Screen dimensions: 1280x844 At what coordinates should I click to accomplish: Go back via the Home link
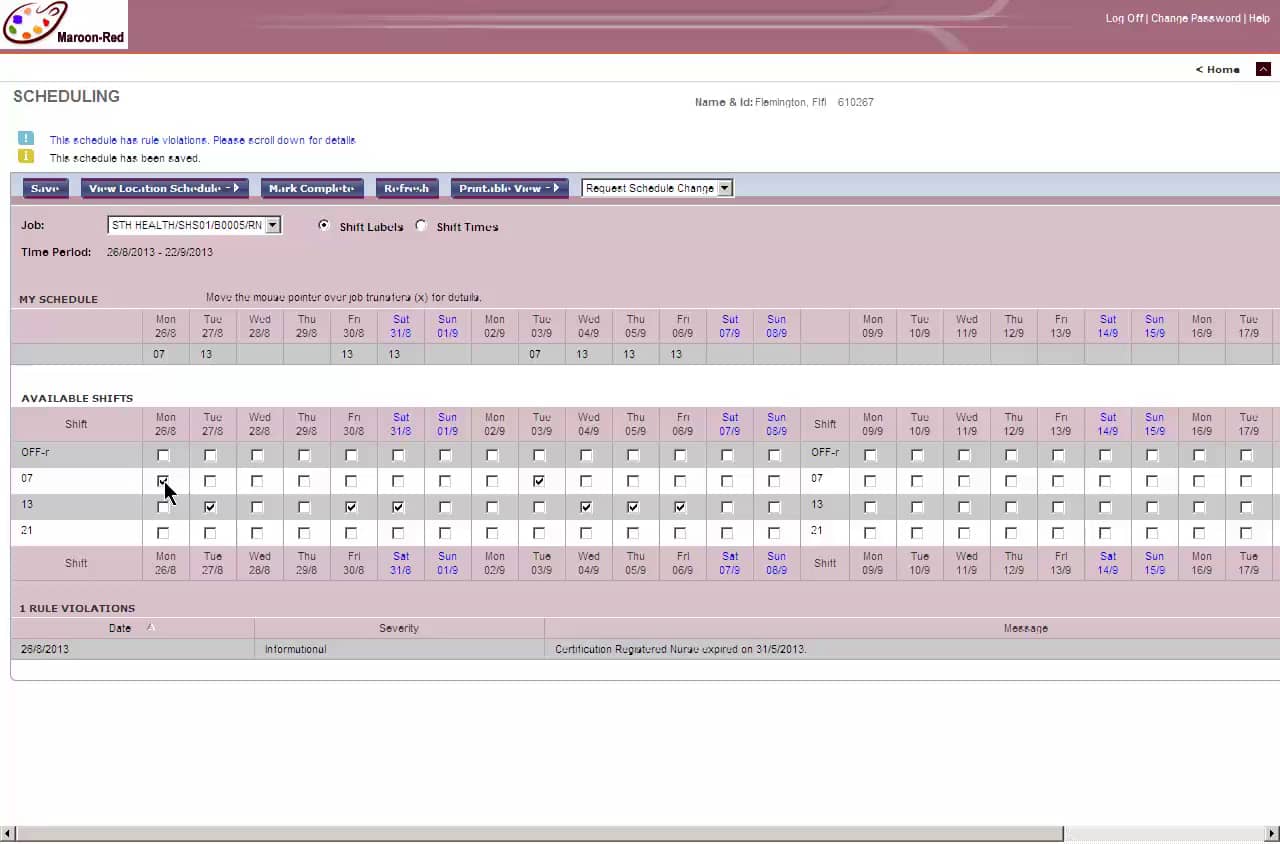pos(1218,69)
